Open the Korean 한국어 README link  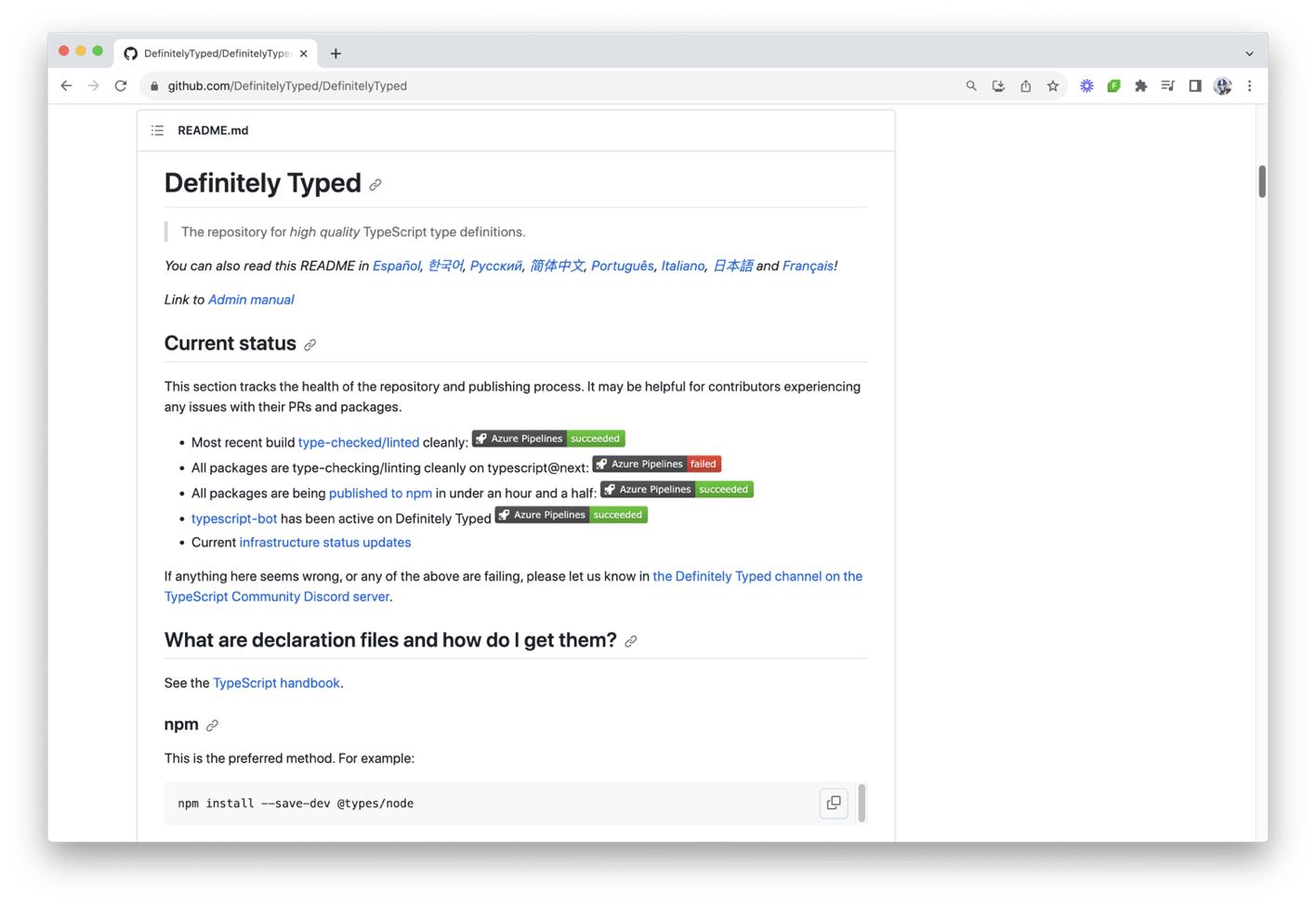445,266
